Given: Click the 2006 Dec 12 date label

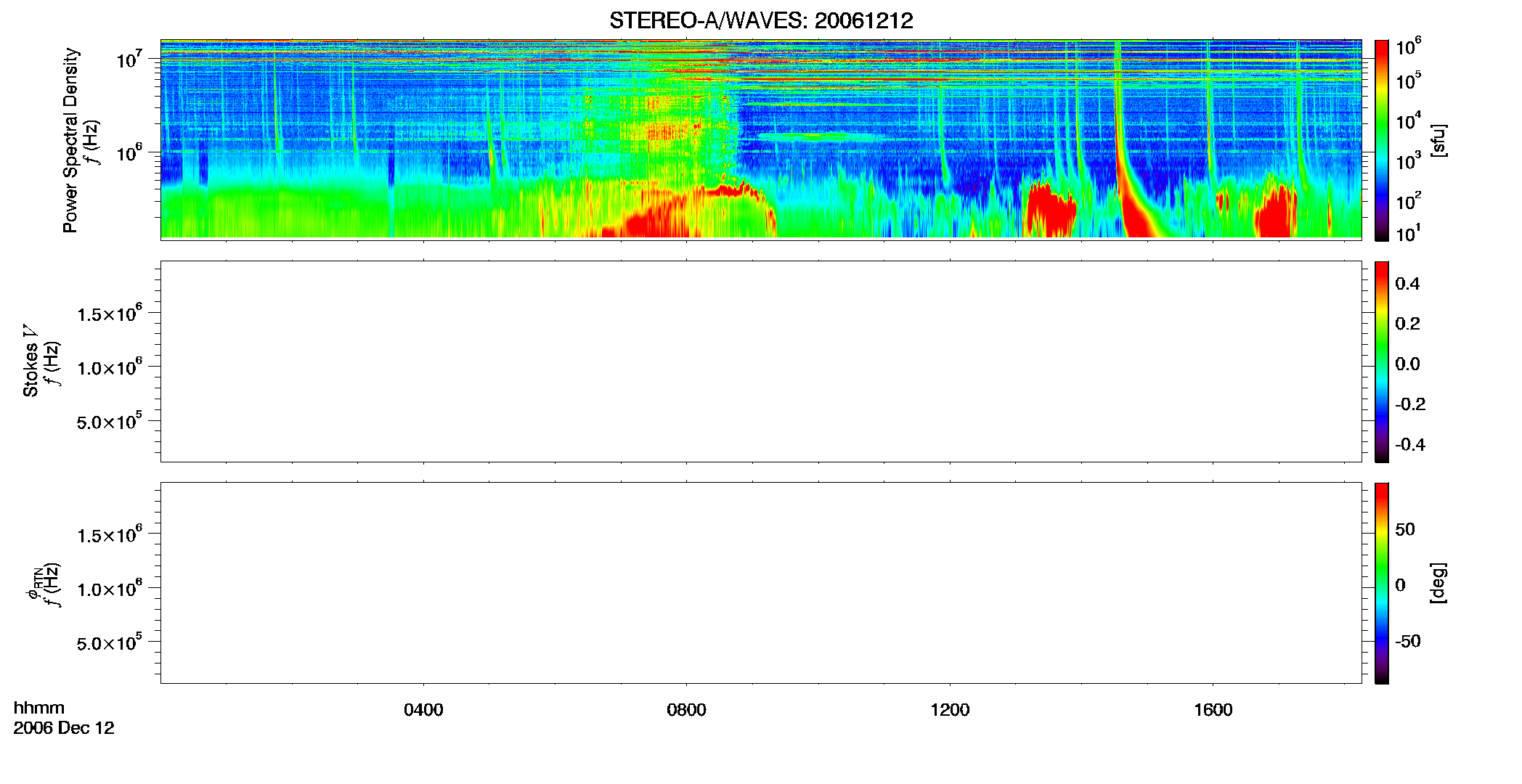Looking at the screenshot, I should click(x=64, y=728).
